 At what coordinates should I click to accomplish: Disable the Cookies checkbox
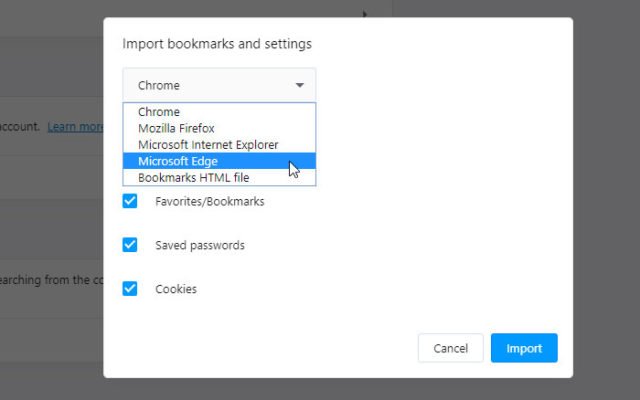click(x=130, y=289)
